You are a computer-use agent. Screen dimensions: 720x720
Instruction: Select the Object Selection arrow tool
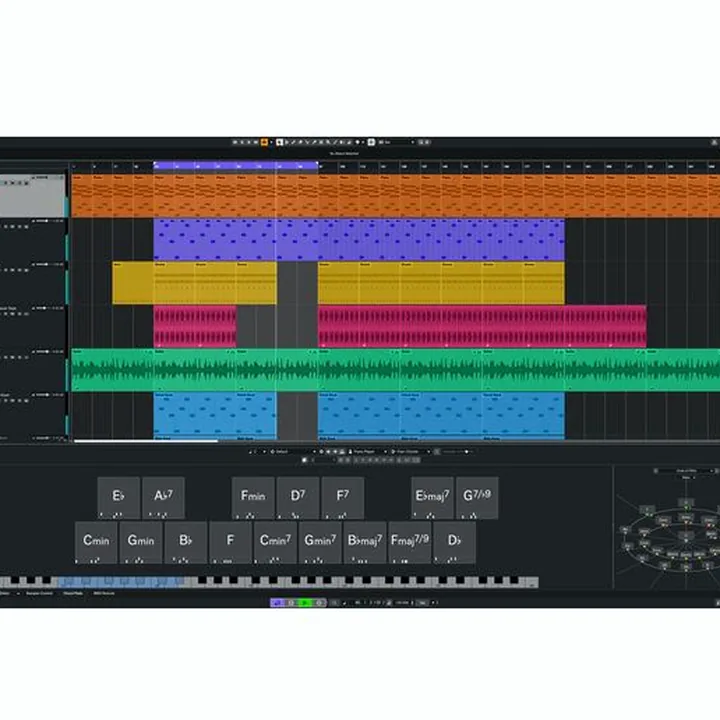pyautogui.click(x=280, y=142)
